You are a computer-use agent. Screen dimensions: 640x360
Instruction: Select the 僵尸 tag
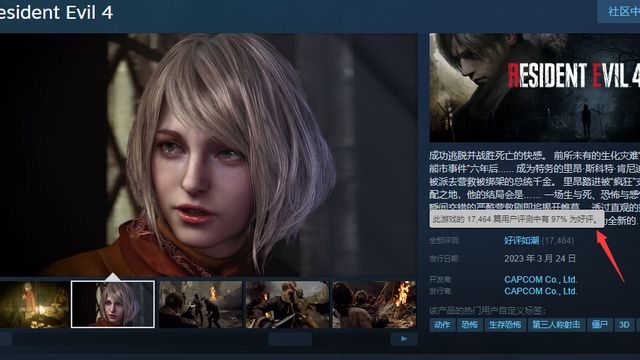pos(600,325)
